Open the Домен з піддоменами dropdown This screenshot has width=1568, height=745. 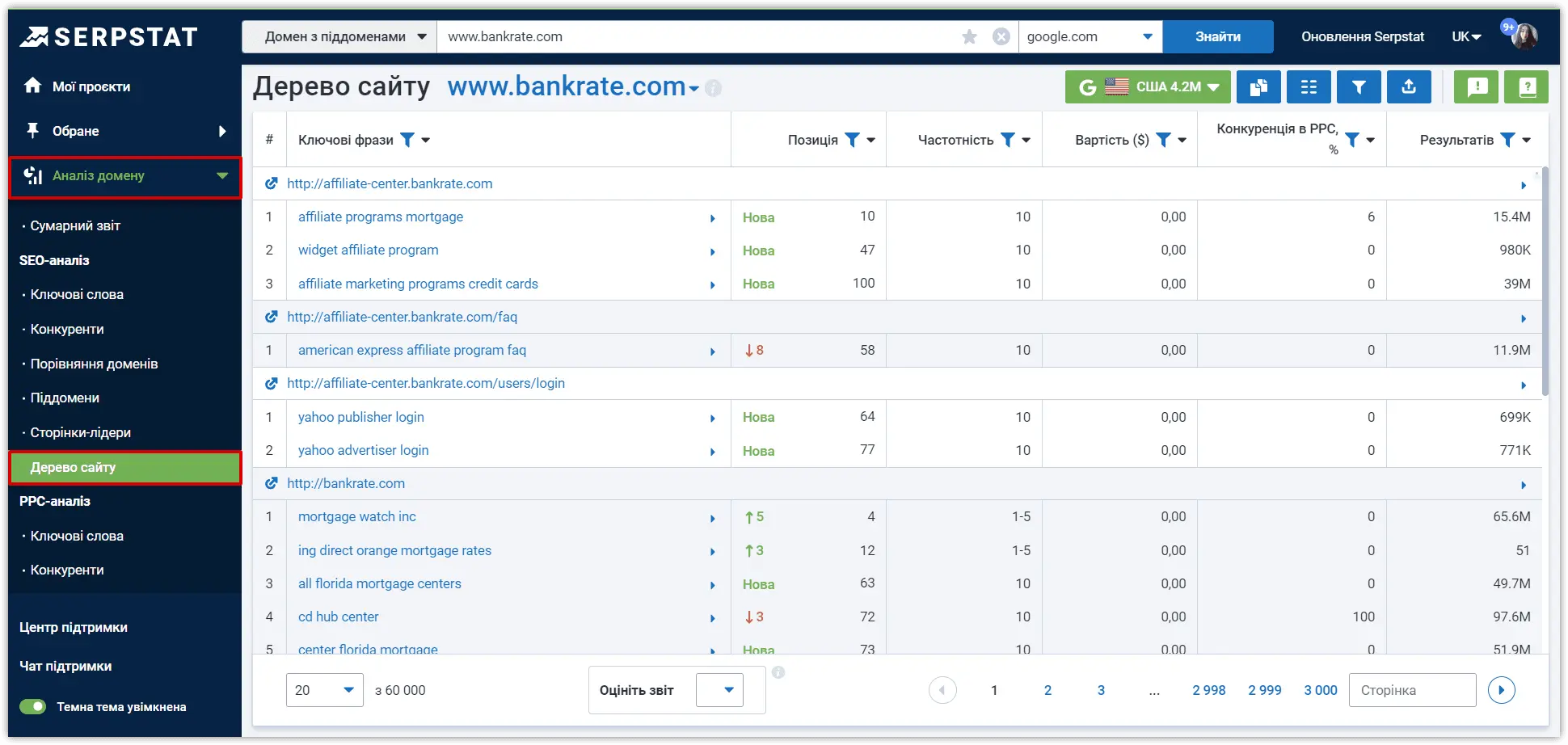coord(339,36)
